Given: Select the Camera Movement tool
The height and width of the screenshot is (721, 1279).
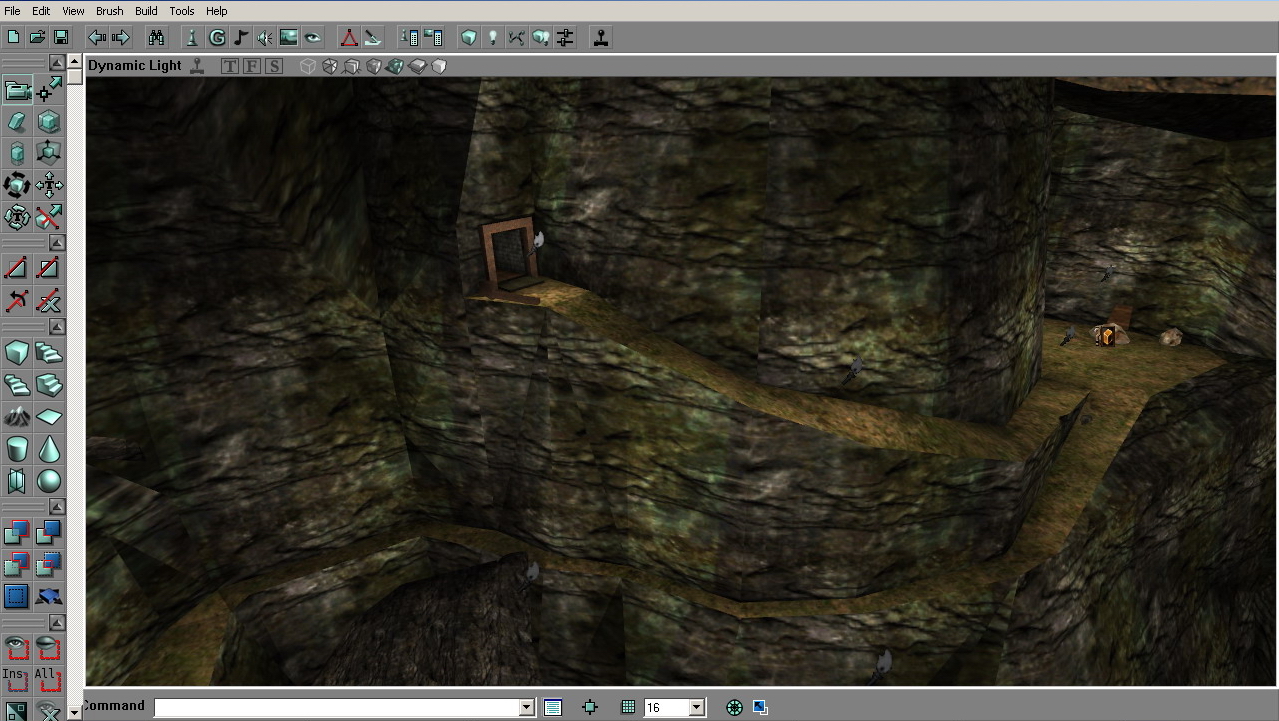Looking at the screenshot, I should (17, 90).
